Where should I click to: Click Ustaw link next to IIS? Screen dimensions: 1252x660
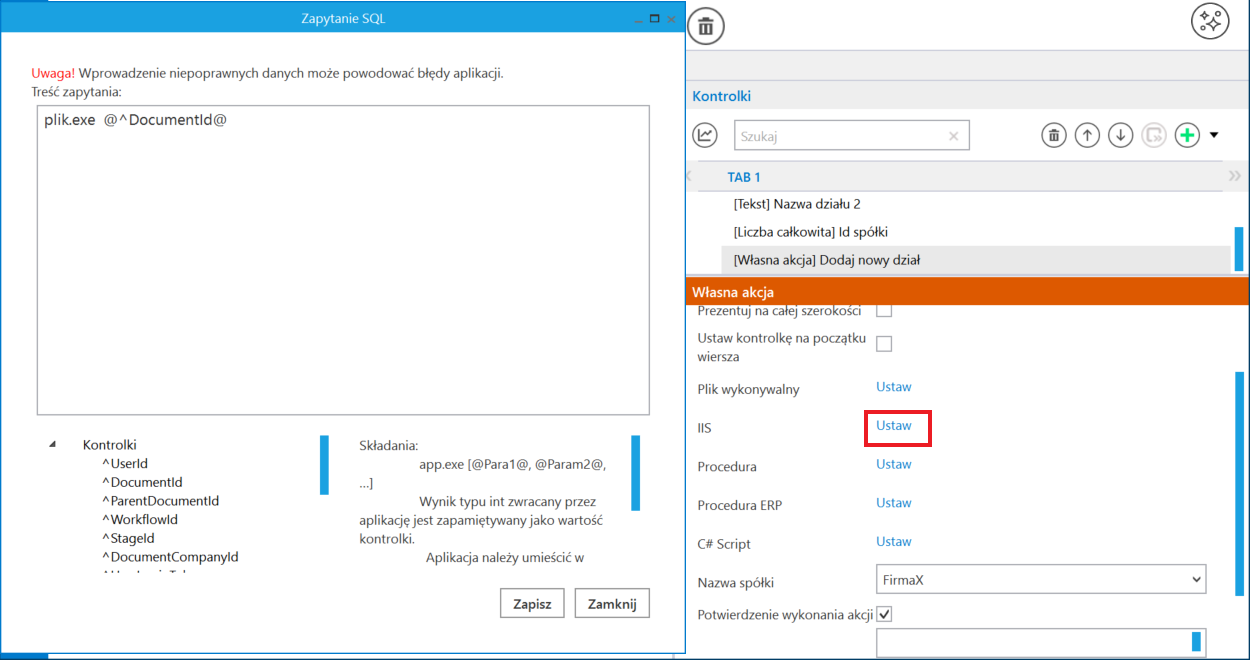(x=894, y=425)
